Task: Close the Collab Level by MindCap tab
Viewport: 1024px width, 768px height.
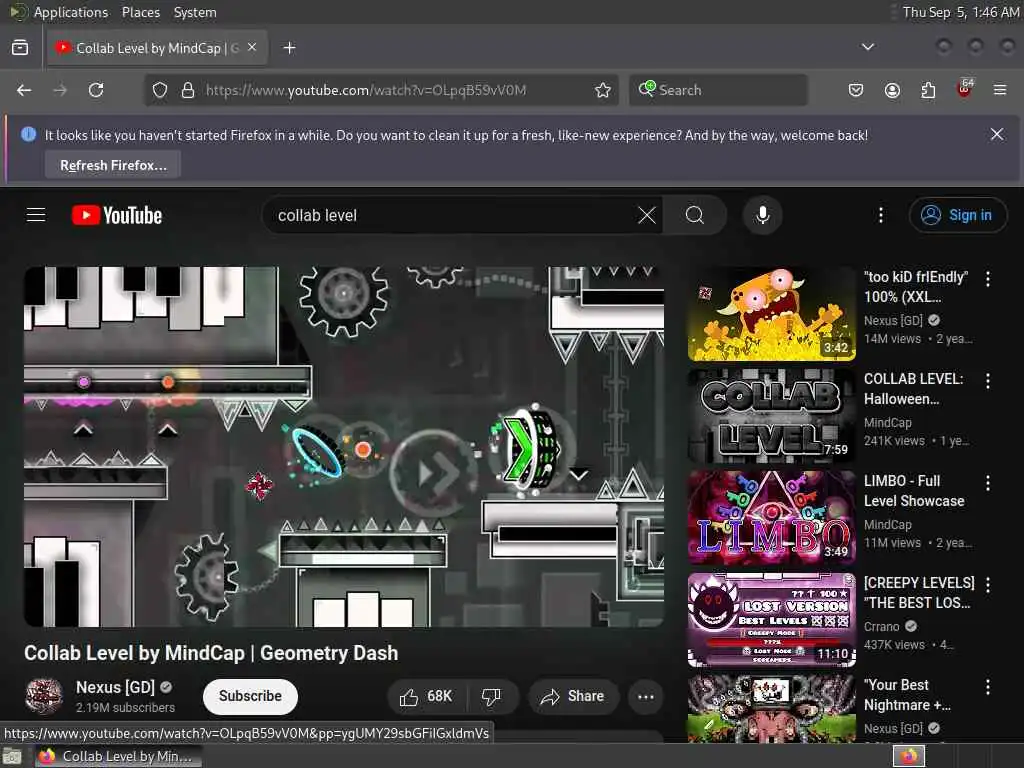Action: (x=252, y=47)
